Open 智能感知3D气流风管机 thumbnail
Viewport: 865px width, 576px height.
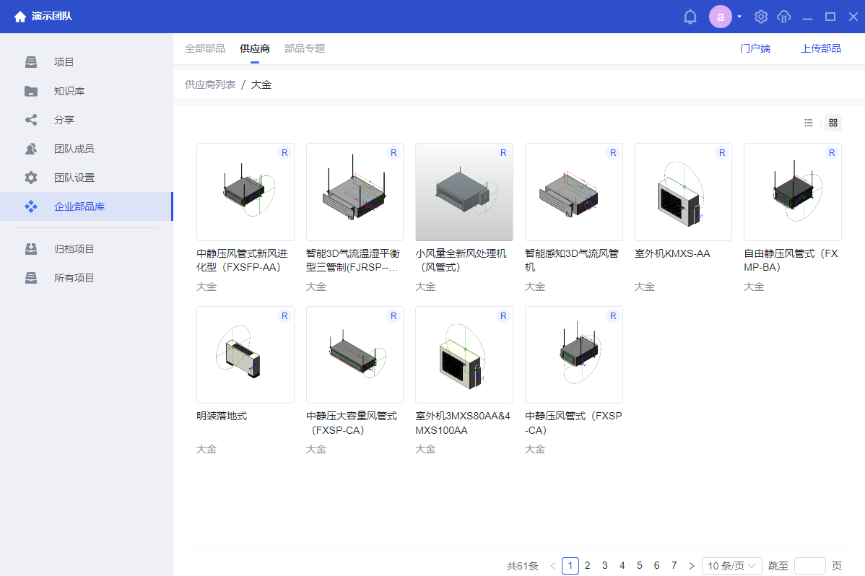point(574,192)
